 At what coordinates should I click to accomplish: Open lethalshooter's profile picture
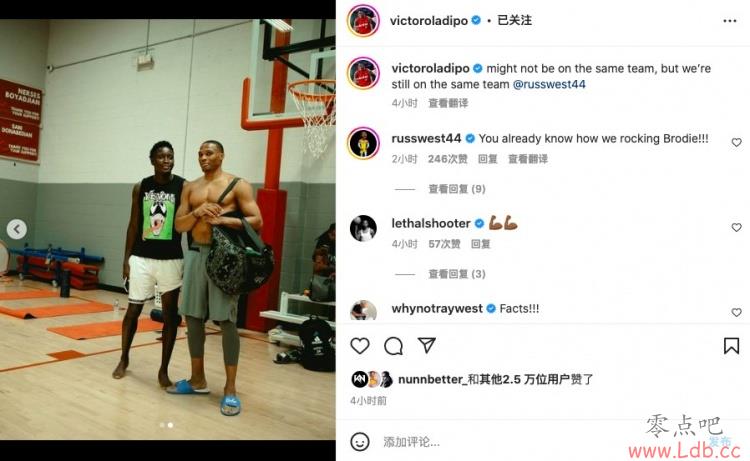(363, 228)
